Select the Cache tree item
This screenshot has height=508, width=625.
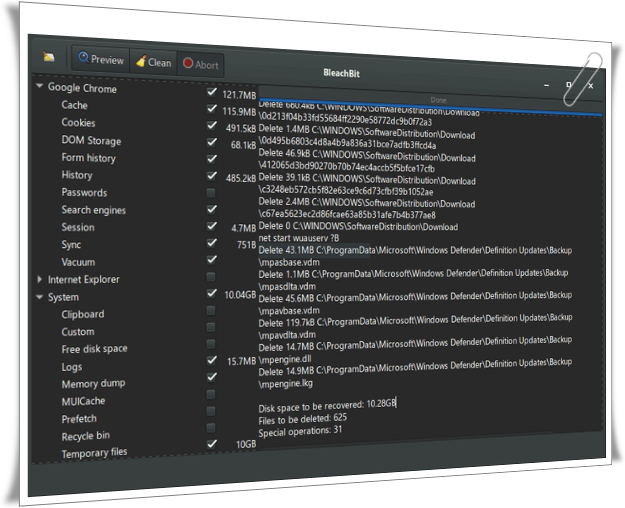pyautogui.click(x=75, y=105)
